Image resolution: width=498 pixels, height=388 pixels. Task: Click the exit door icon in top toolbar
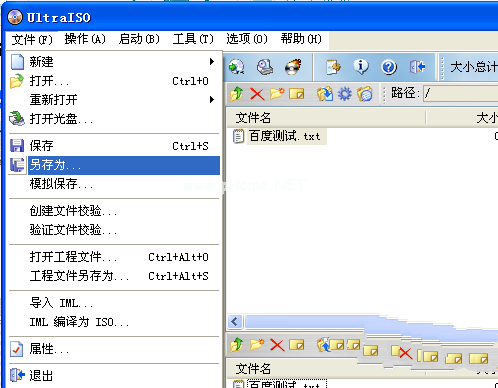point(417,67)
